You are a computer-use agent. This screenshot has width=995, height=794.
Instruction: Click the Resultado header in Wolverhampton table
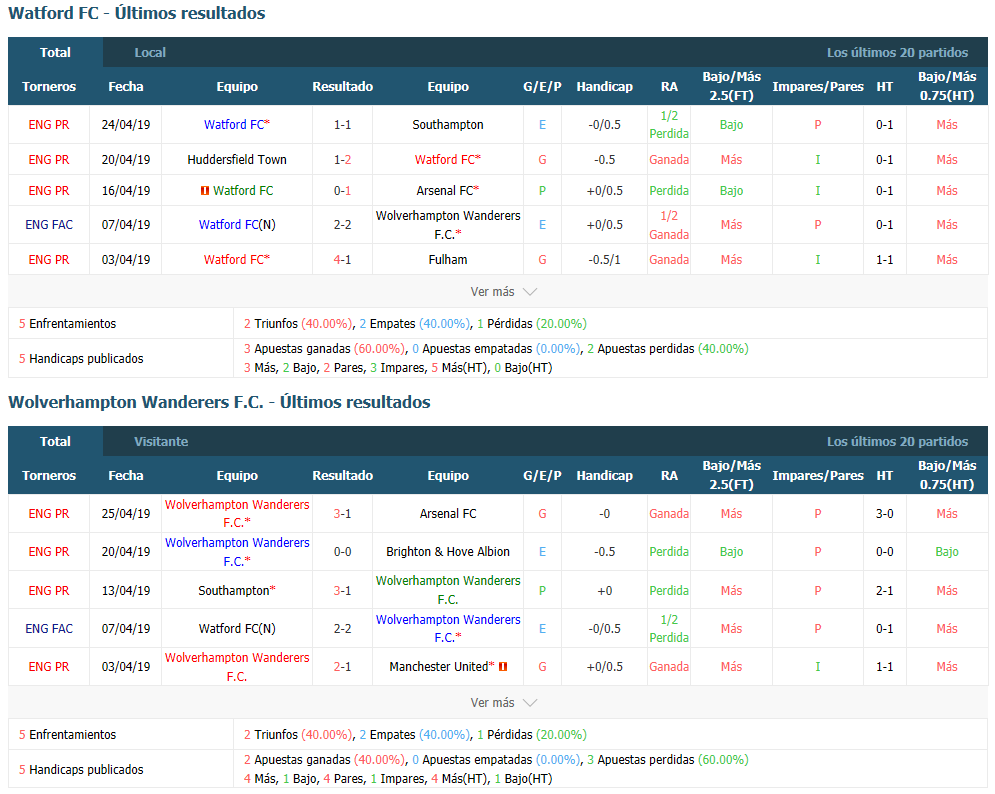[x=343, y=475]
